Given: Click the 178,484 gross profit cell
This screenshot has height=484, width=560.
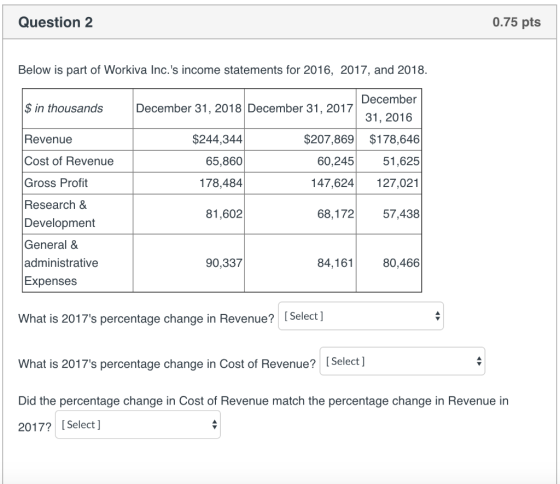Looking at the screenshot, I should [x=189, y=183].
